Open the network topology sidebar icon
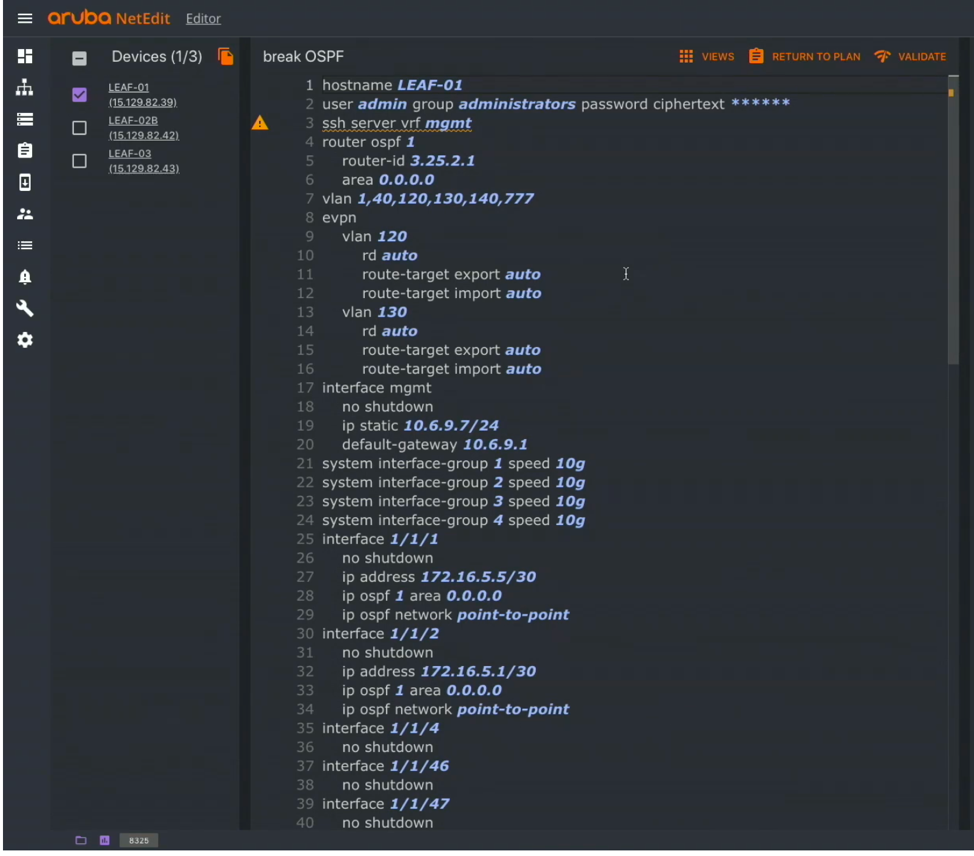Image resolution: width=974 pixels, height=856 pixels. [x=25, y=88]
